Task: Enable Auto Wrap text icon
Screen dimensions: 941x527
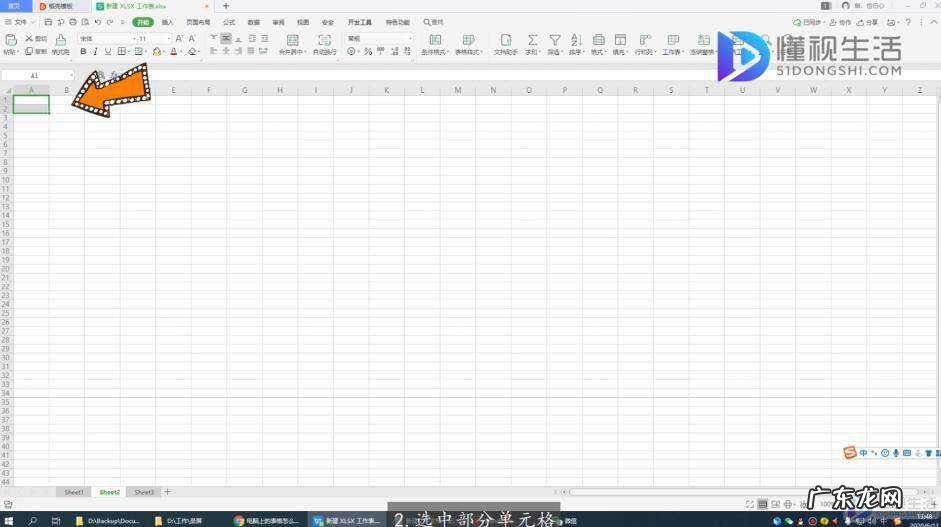Action: point(324,44)
